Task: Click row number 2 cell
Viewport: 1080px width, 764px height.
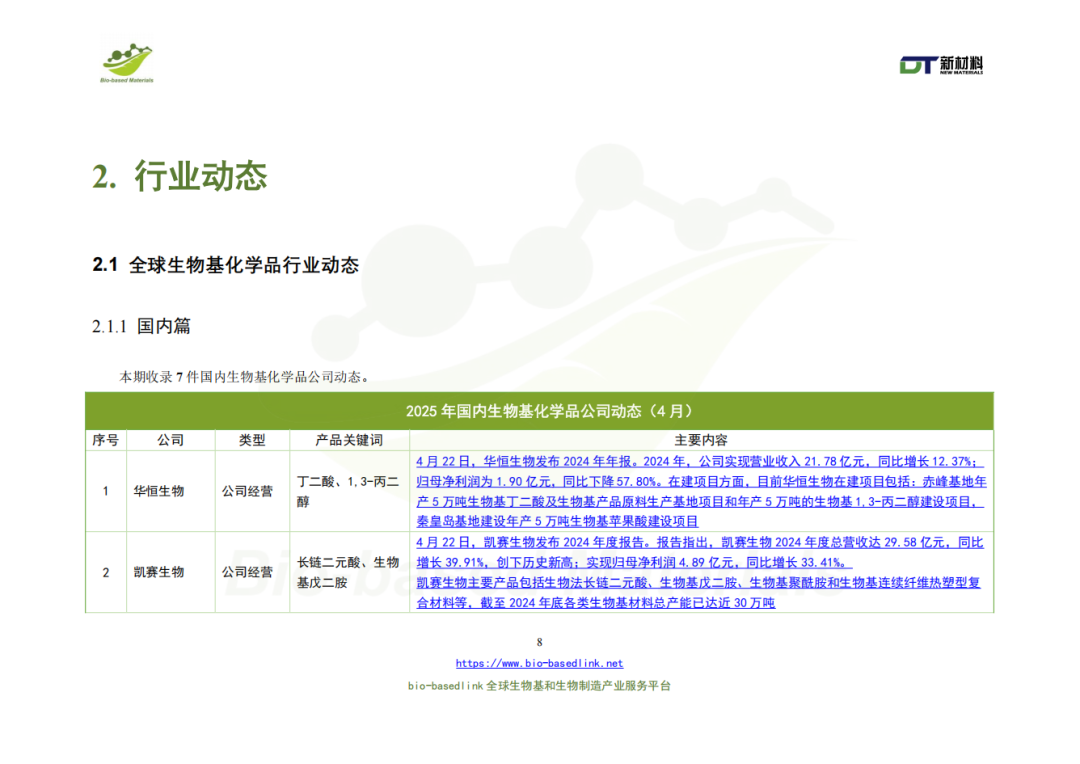Action: click(x=105, y=572)
